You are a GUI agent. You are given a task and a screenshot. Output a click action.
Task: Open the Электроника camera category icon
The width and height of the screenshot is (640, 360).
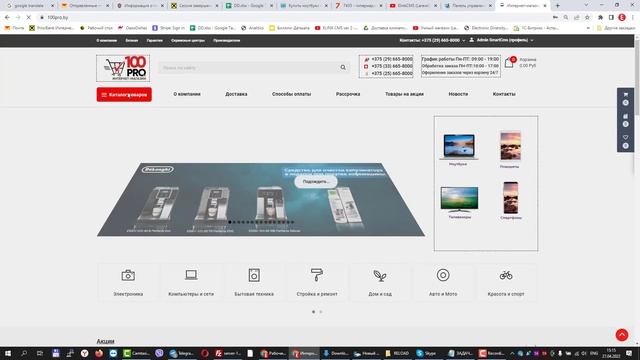128,276
